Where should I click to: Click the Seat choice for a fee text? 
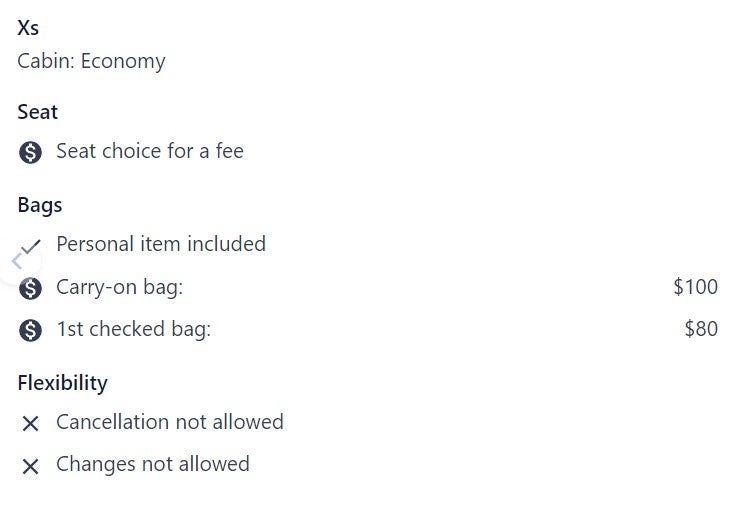pyautogui.click(x=150, y=151)
